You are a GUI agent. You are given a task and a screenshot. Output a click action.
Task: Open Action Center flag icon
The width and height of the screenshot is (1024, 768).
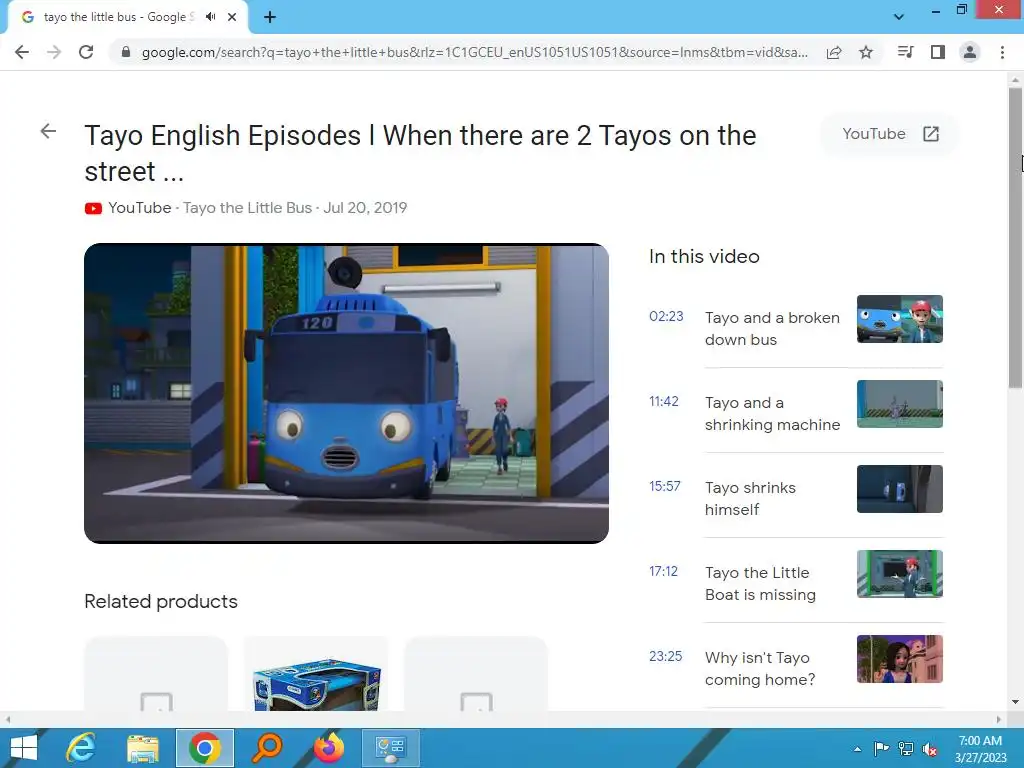pyautogui.click(x=881, y=749)
